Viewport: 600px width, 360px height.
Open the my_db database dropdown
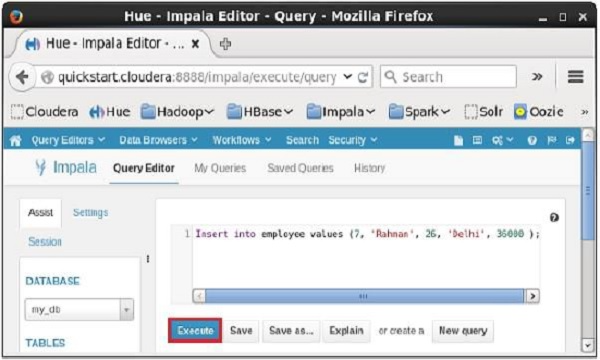pyautogui.click(x=79, y=309)
